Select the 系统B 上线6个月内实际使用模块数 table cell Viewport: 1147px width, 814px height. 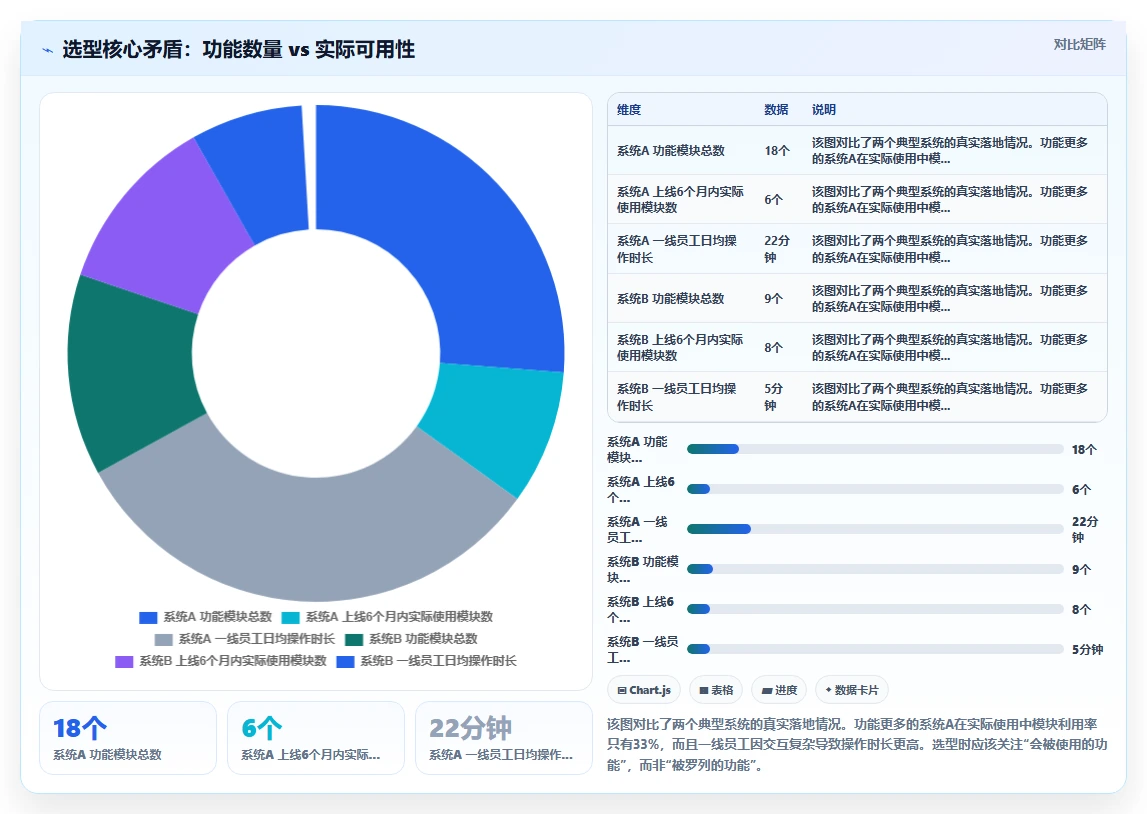pyautogui.click(x=680, y=347)
